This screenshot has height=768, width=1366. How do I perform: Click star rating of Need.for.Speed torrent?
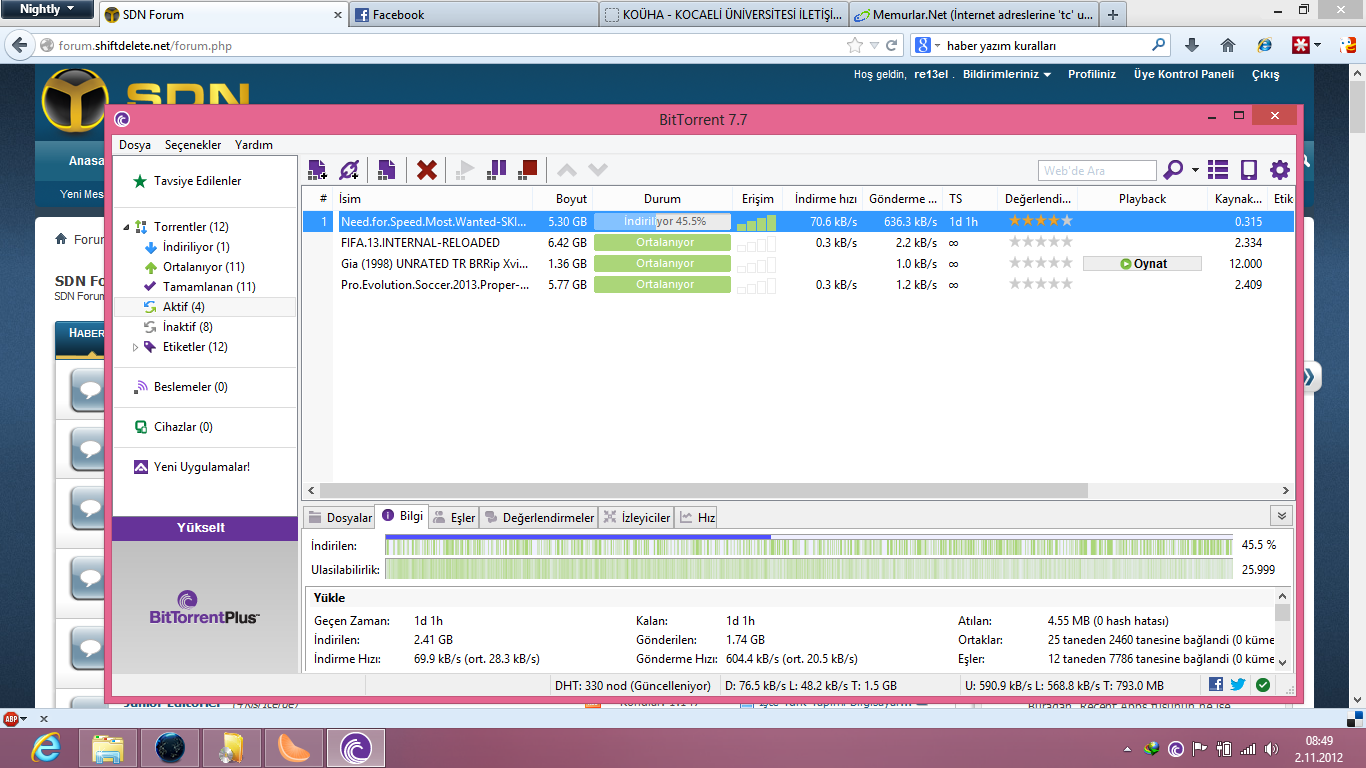pos(1040,221)
